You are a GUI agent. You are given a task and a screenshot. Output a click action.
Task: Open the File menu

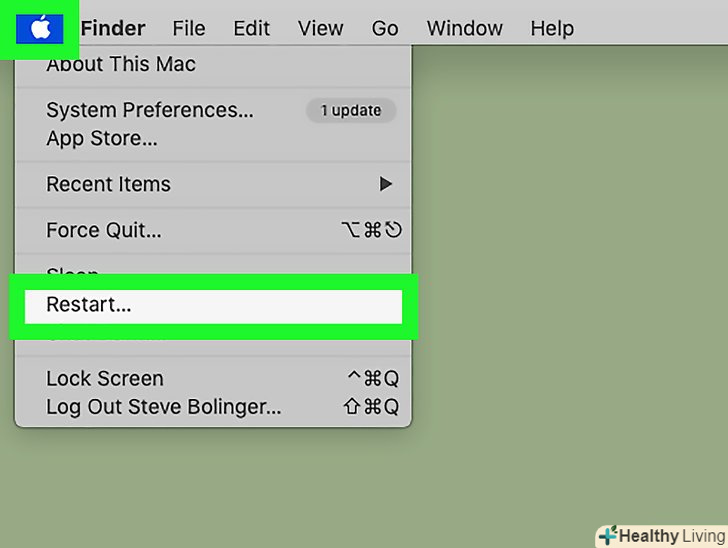click(189, 29)
